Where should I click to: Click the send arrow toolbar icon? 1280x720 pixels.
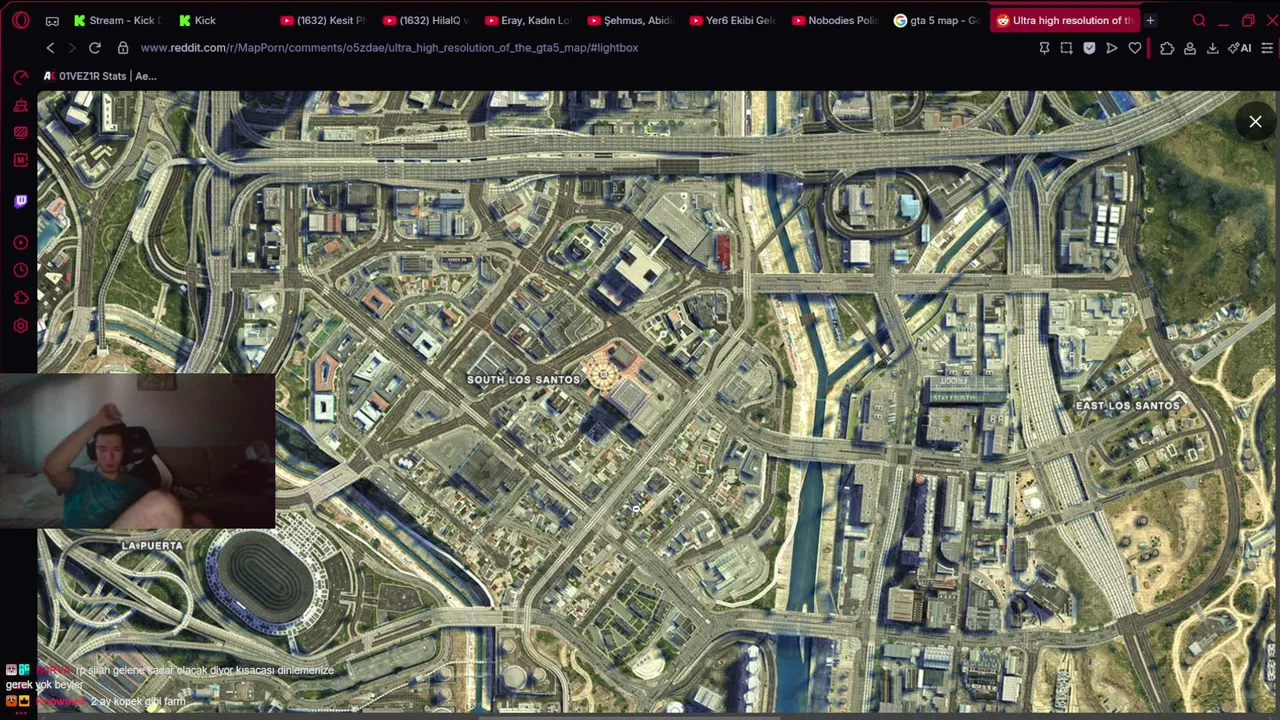click(x=1112, y=48)
